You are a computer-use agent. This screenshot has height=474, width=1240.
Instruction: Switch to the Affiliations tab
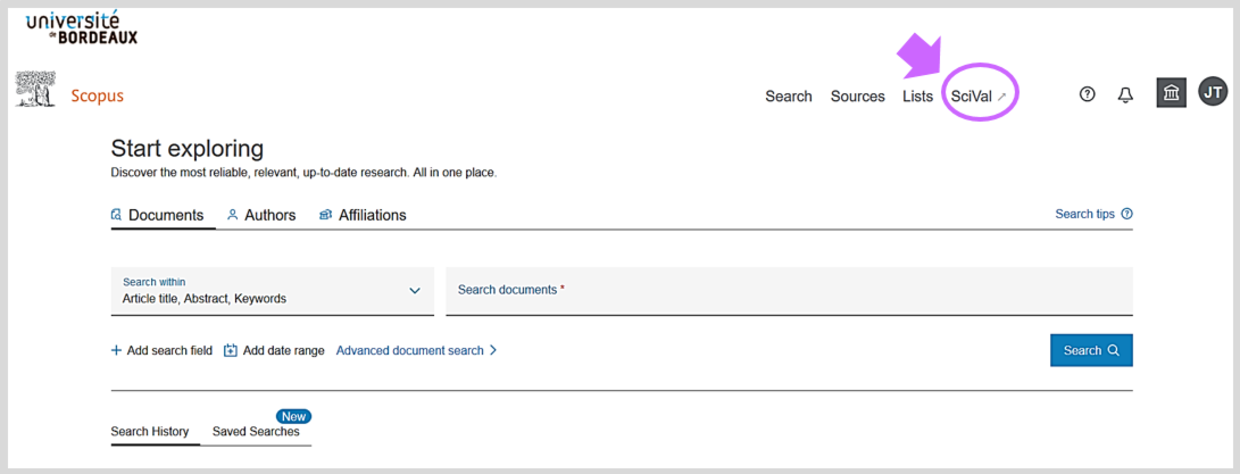tap(362, 215)
